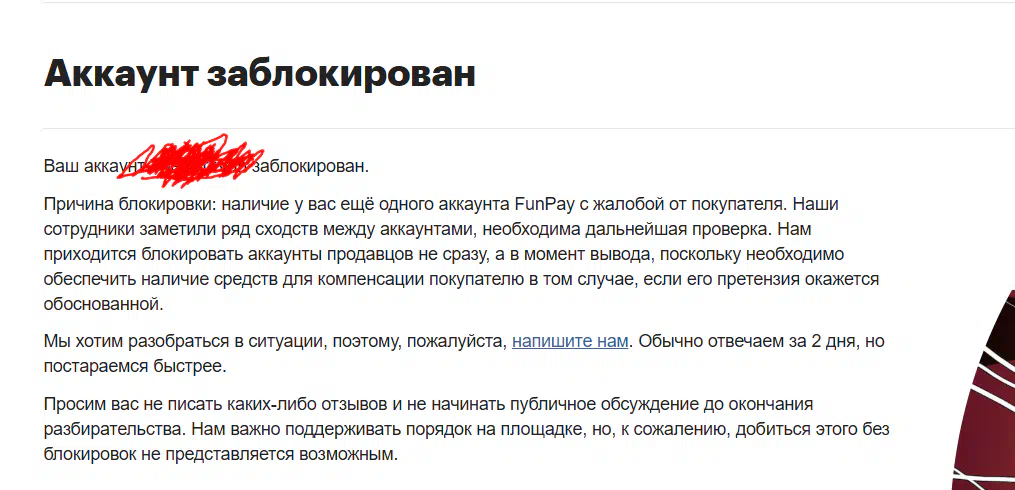Click the word "FunPay" in the reason paragraph
1015x490 pixels.
541,205
